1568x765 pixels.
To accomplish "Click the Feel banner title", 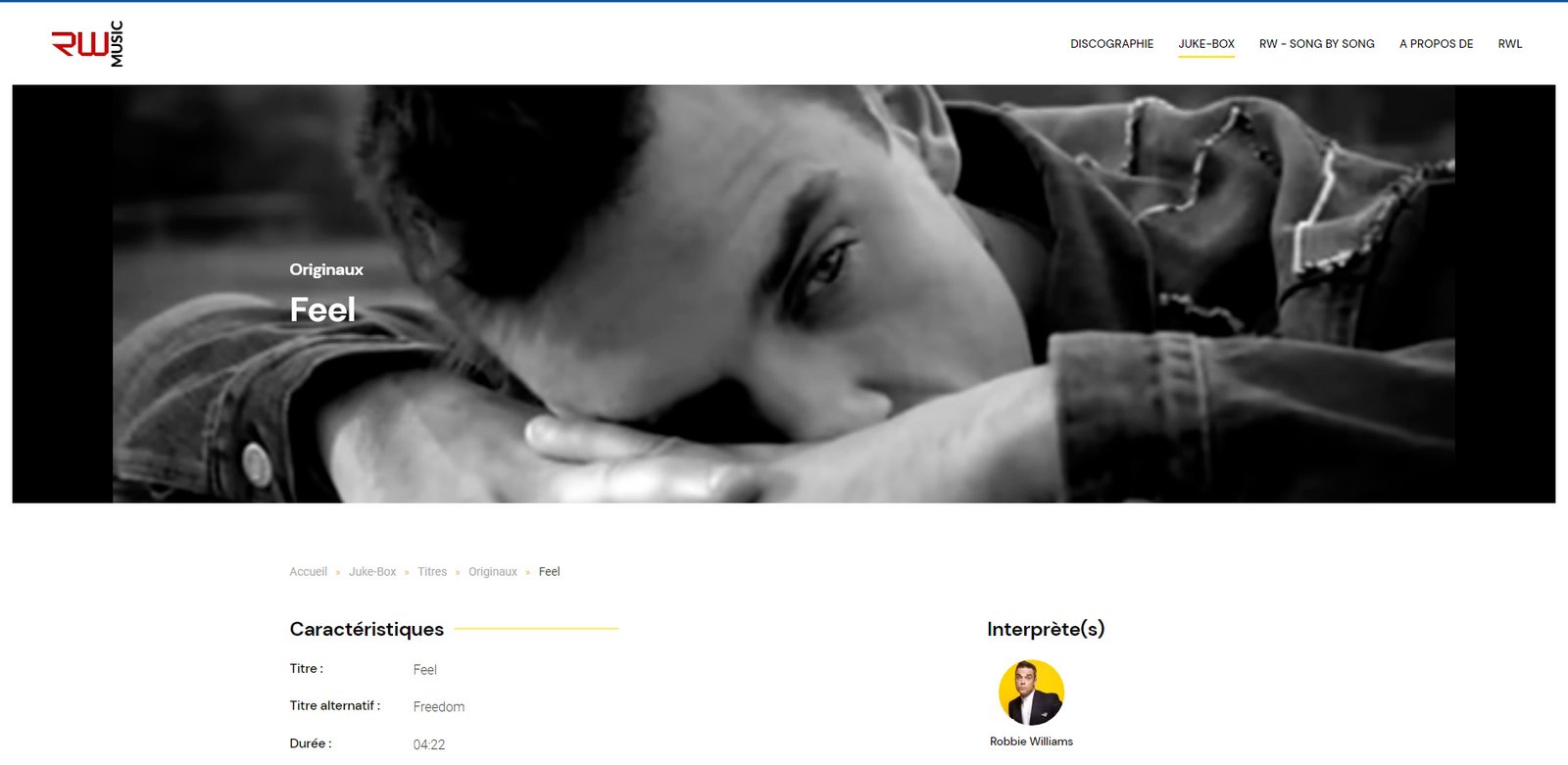I will click(322, 310).
